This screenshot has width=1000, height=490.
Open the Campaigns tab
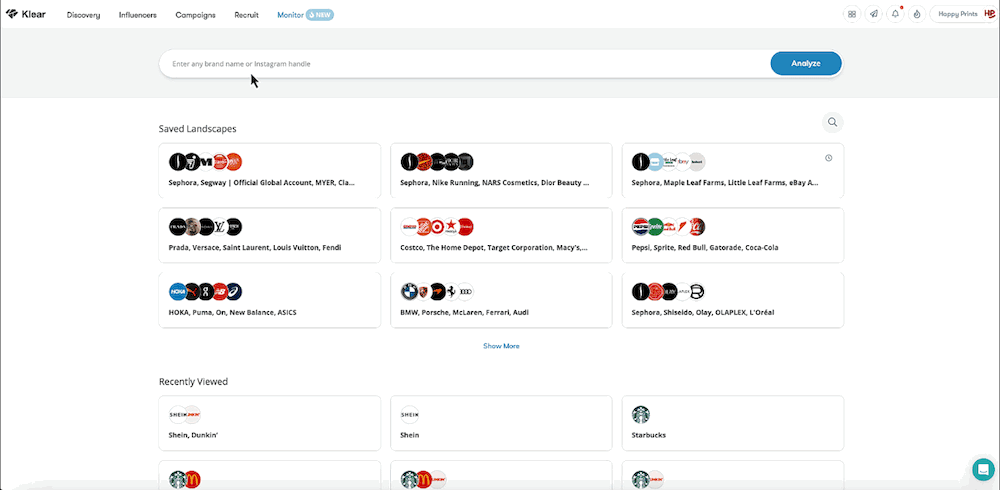195,15
